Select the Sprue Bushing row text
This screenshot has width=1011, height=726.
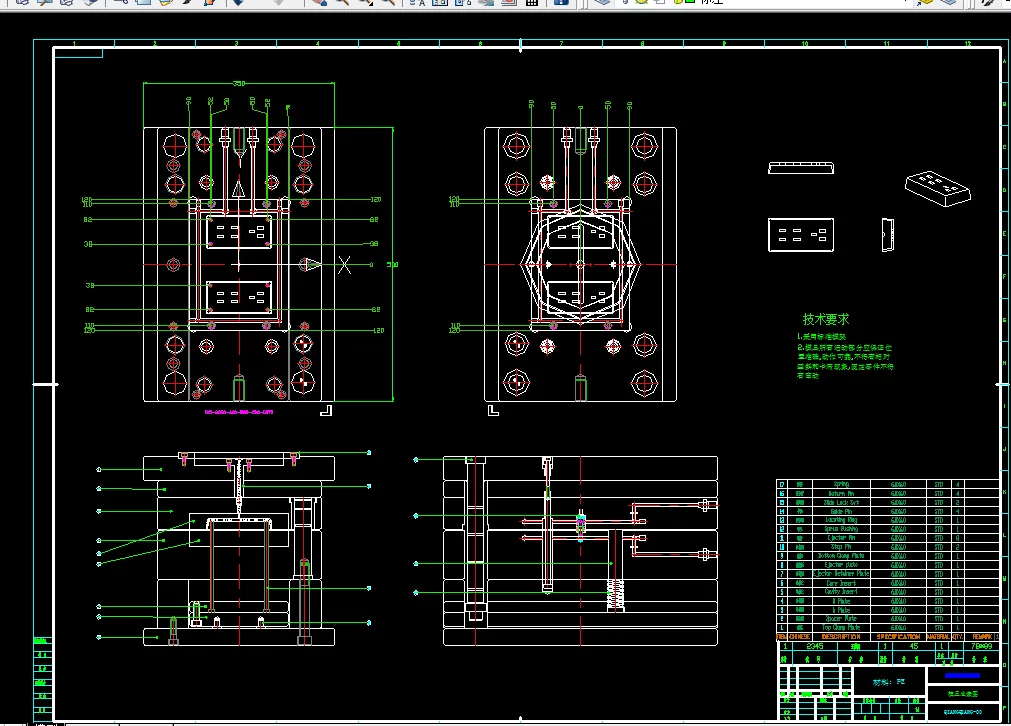point(841,529)
